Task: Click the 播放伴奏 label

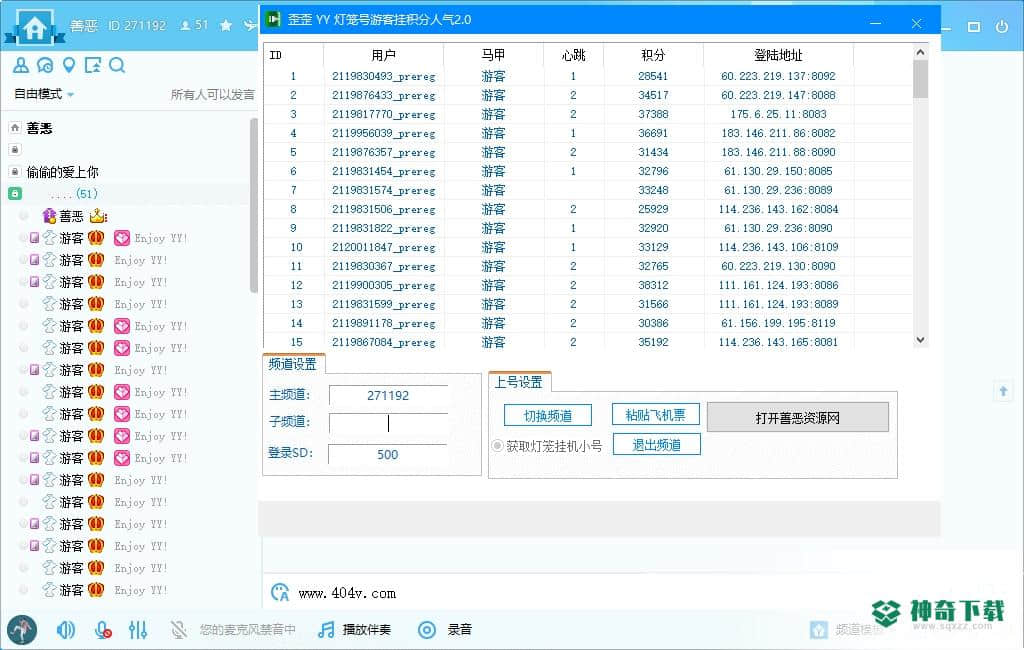Action: [366, 630]
